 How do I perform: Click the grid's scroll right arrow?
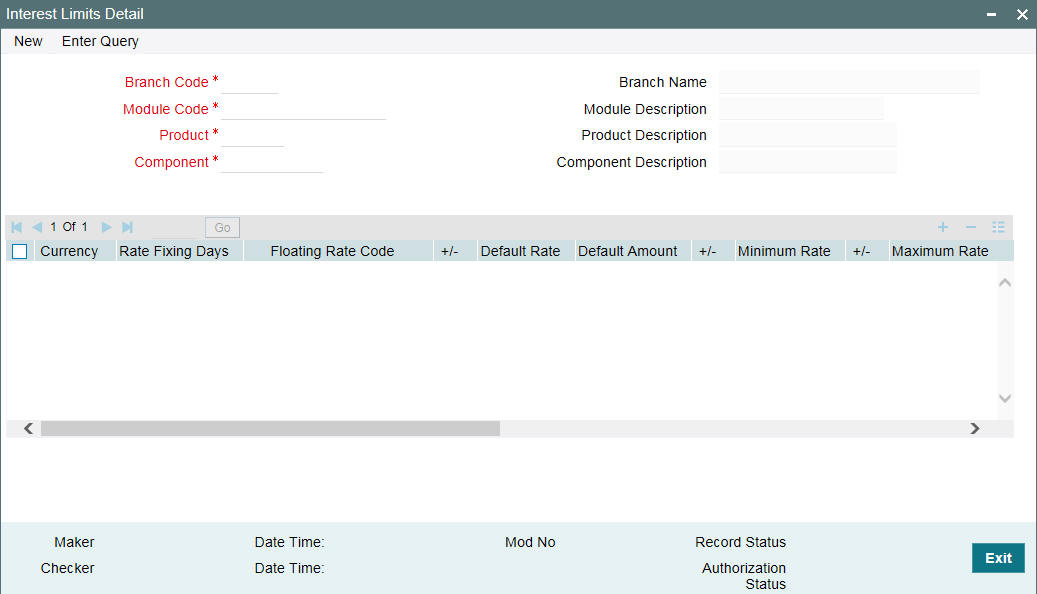pyautogui.click(x=974, y=429)
